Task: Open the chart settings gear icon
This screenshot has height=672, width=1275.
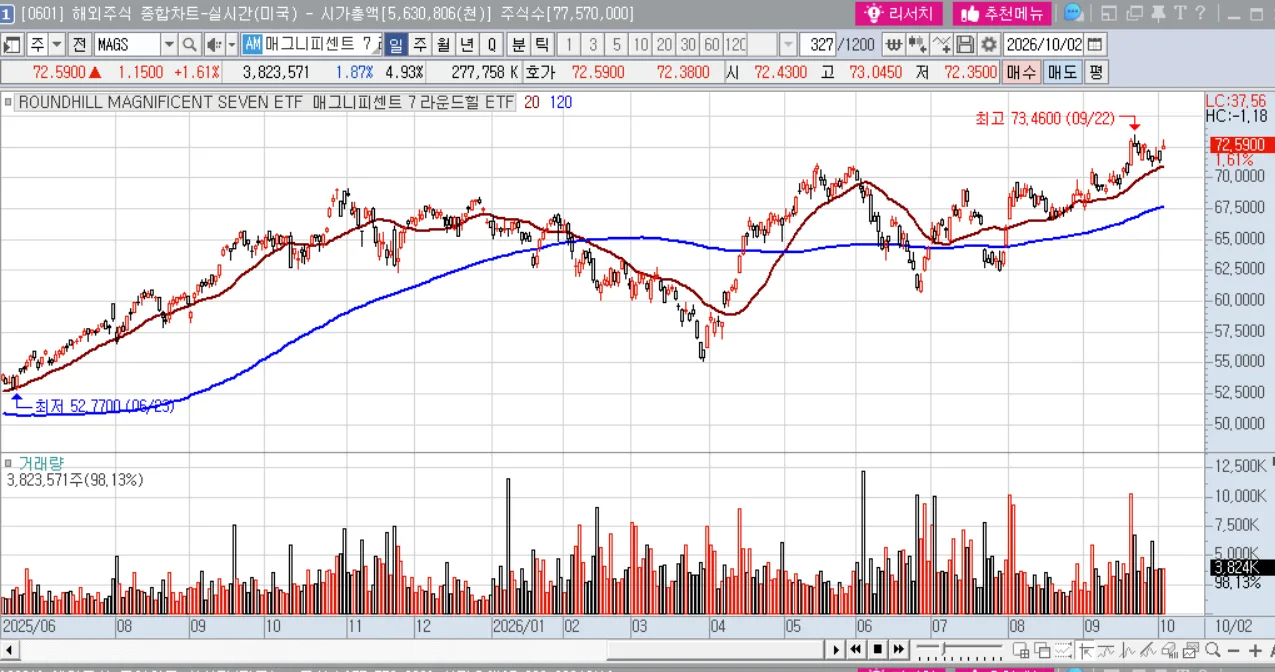Action: click(989, 45)
